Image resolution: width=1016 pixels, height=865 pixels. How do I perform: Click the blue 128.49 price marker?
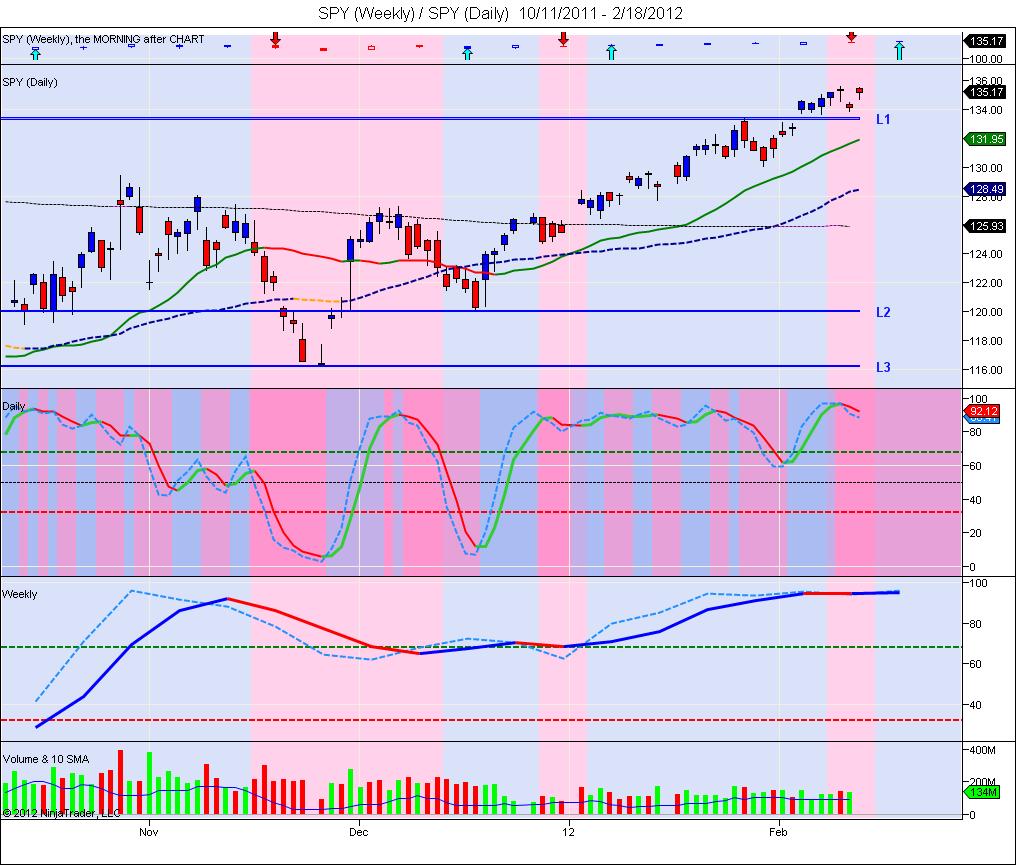(x=986, y=189)
